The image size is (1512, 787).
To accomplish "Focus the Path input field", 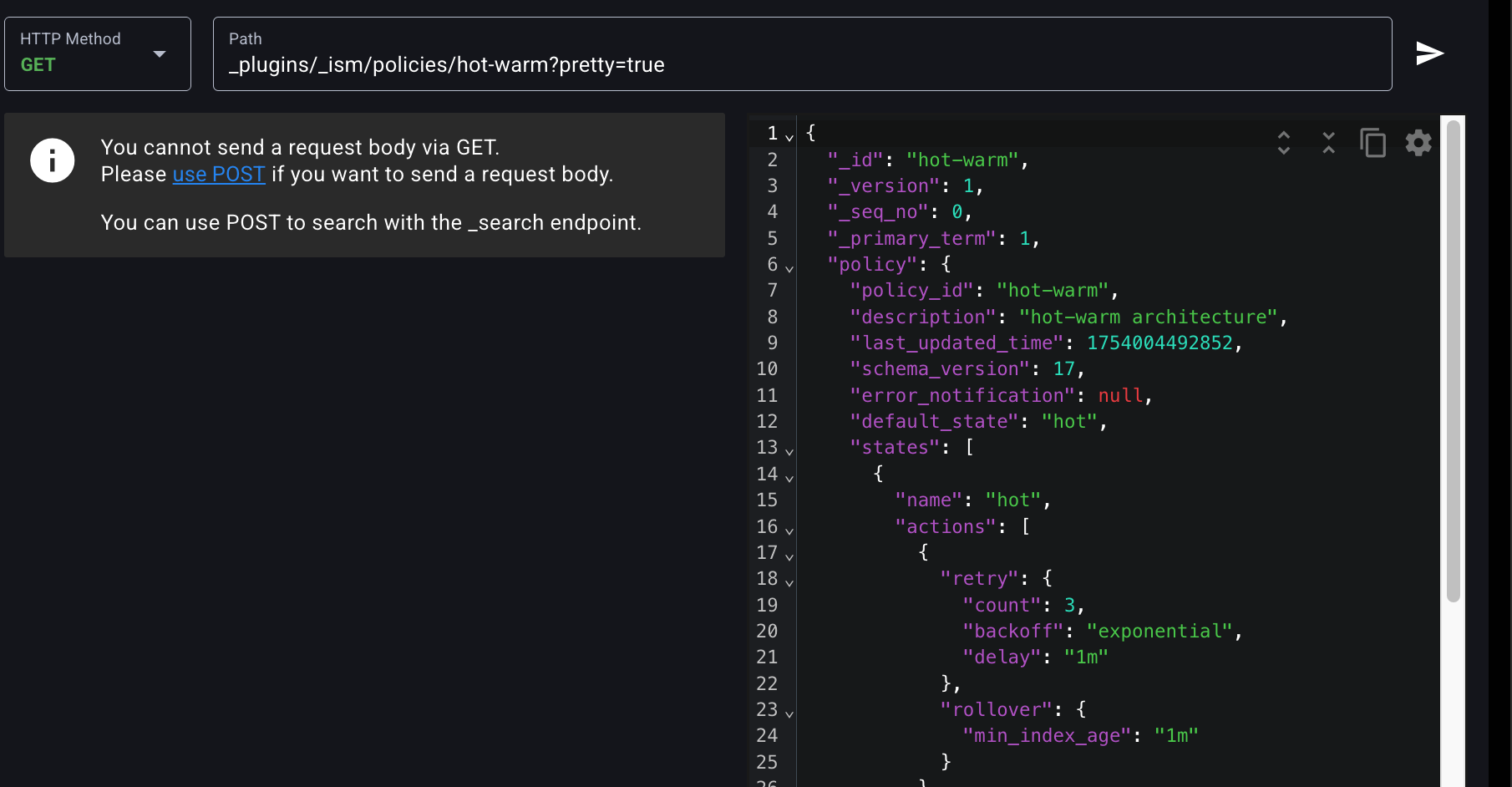I will click(x=802, y=64).
